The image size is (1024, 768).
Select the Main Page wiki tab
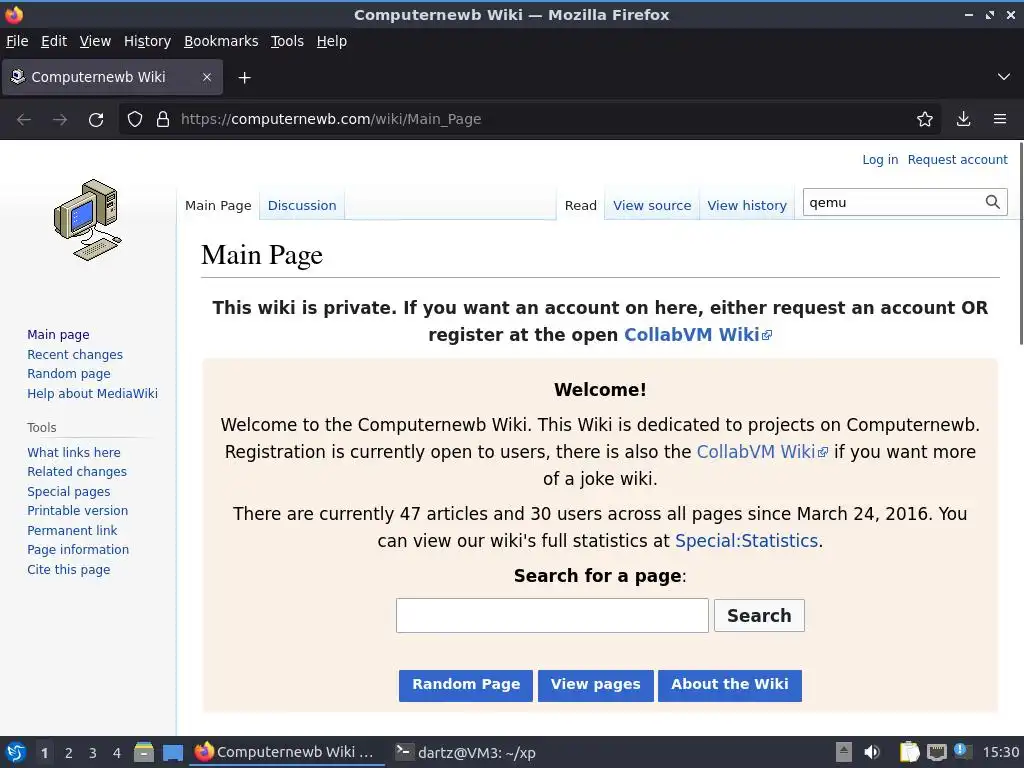point(218,205)
